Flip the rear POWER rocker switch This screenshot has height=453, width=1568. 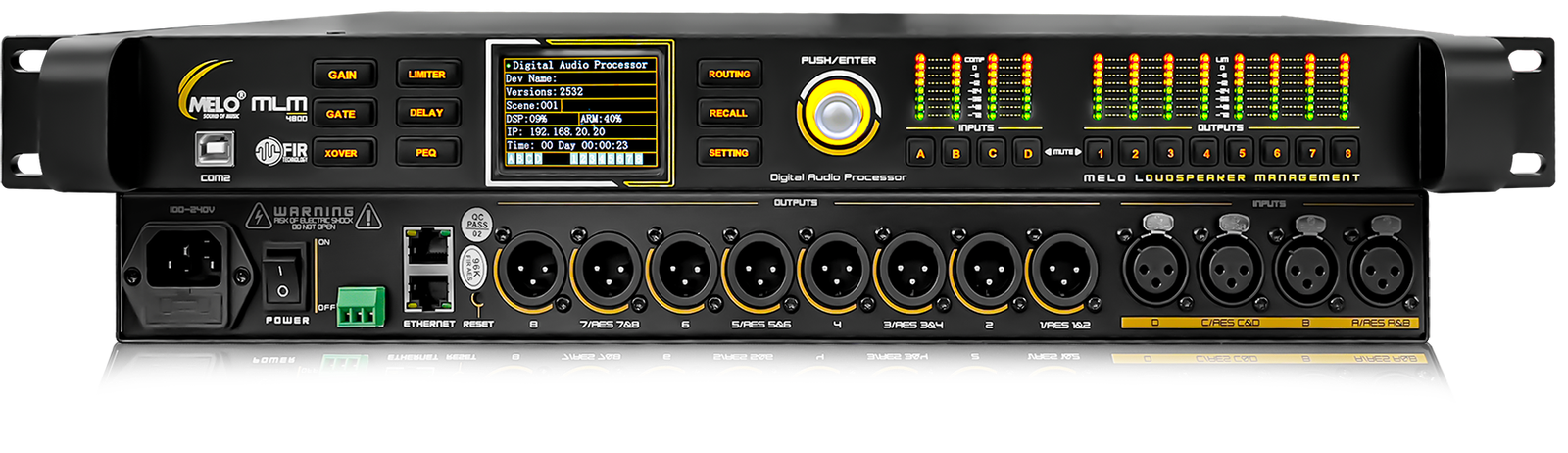coord(282,278)
